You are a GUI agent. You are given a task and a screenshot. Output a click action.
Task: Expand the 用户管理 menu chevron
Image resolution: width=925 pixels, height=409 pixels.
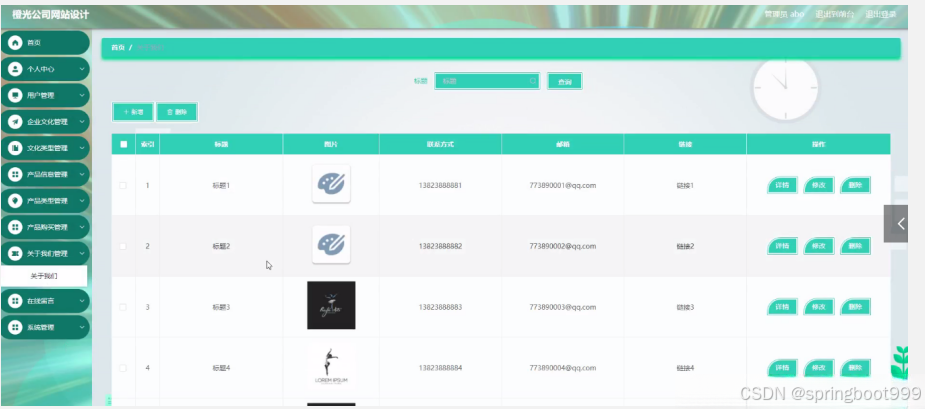coord(81,95)
